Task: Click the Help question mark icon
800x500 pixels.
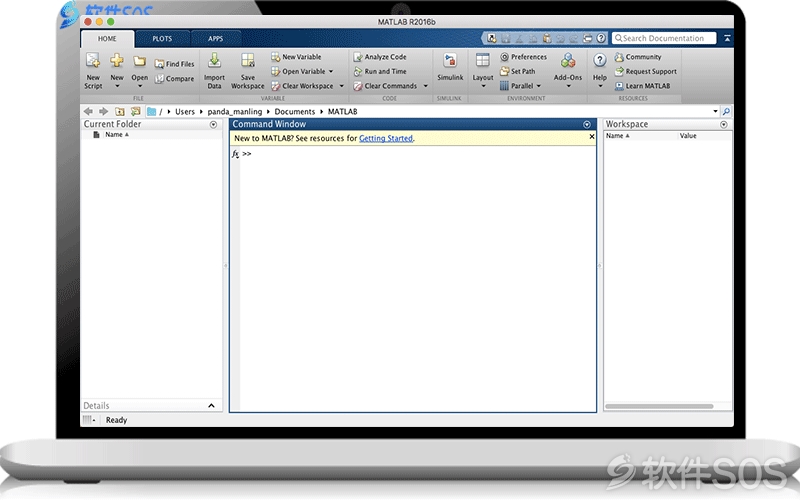Action: point(599,60)
